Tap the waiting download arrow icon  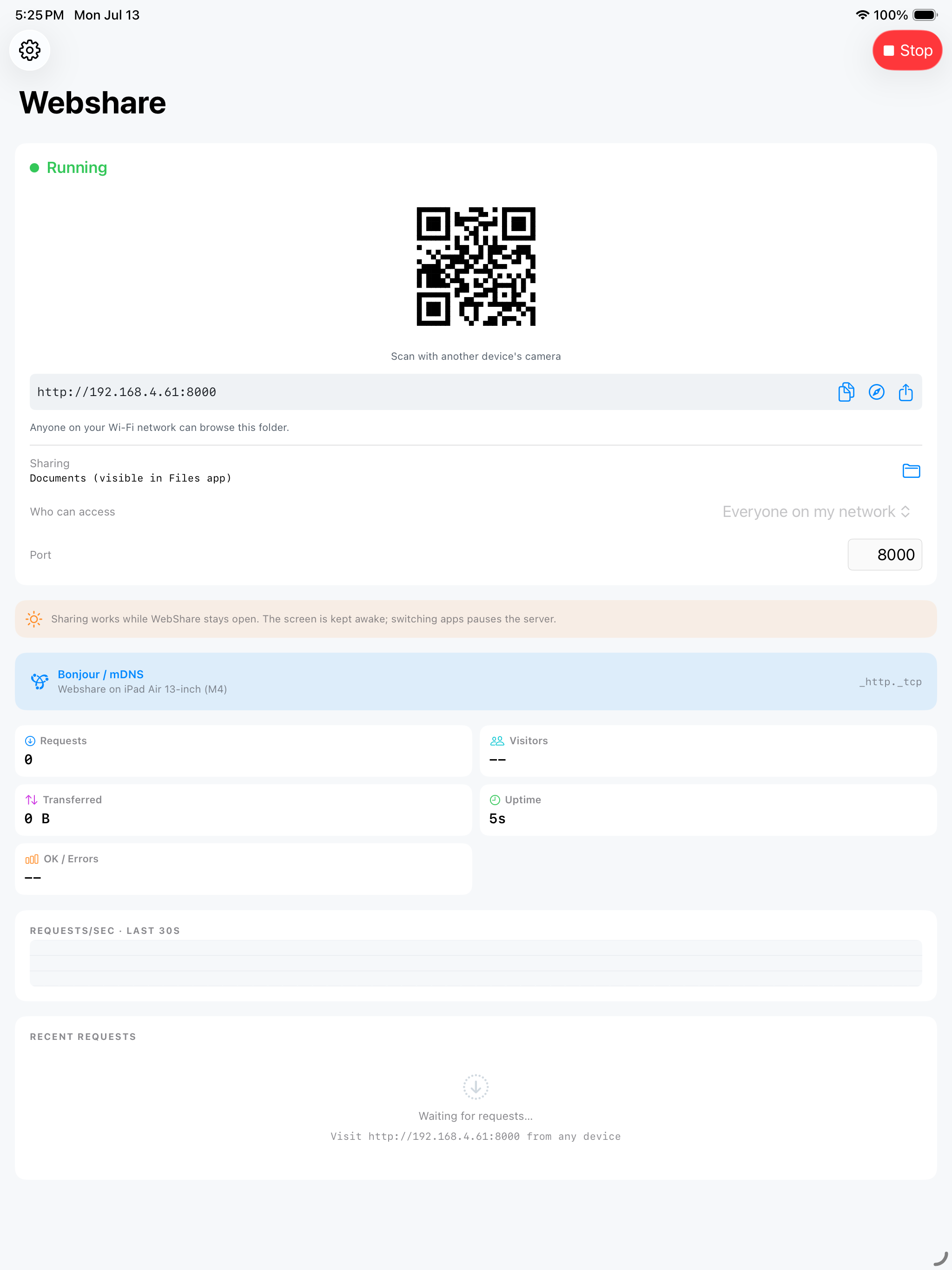[x=476, y=1087]
